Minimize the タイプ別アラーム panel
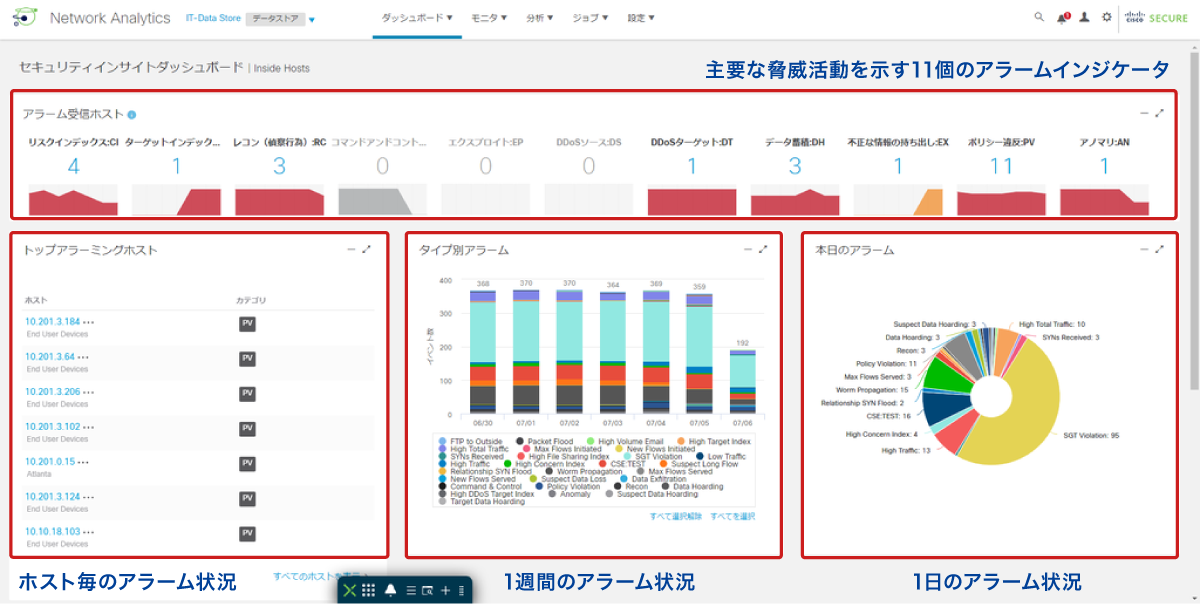The height and width of the screenshot is (604, 1200). (x=748, y=250)
